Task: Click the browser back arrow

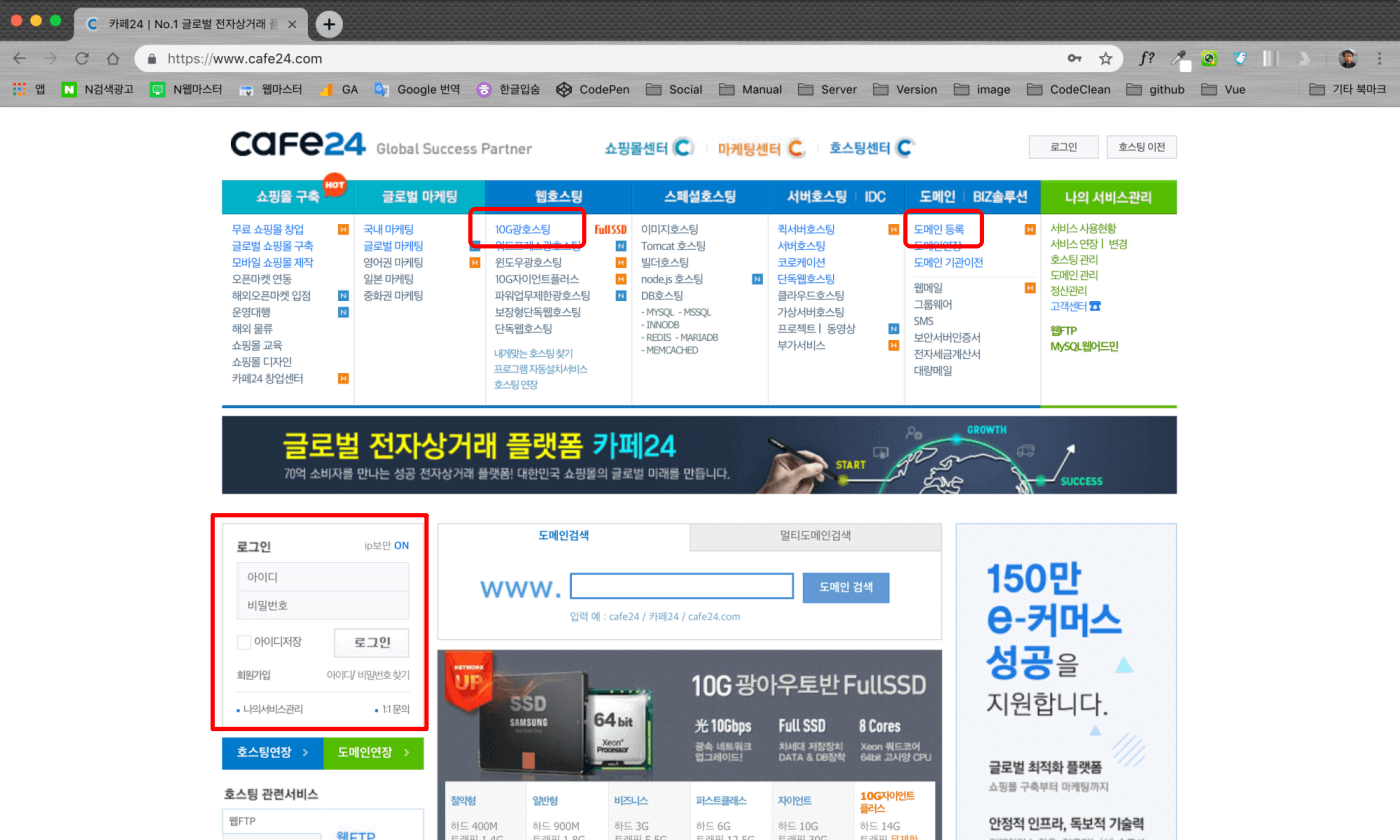Action: pyautogui.click(x=19, y=58)
